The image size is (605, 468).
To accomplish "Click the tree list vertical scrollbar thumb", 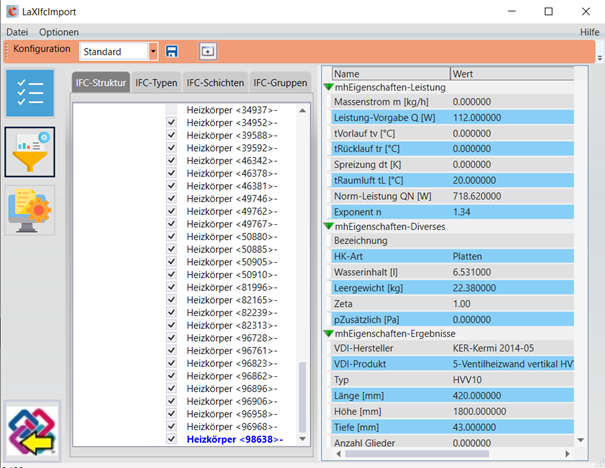I will (302, 397).
